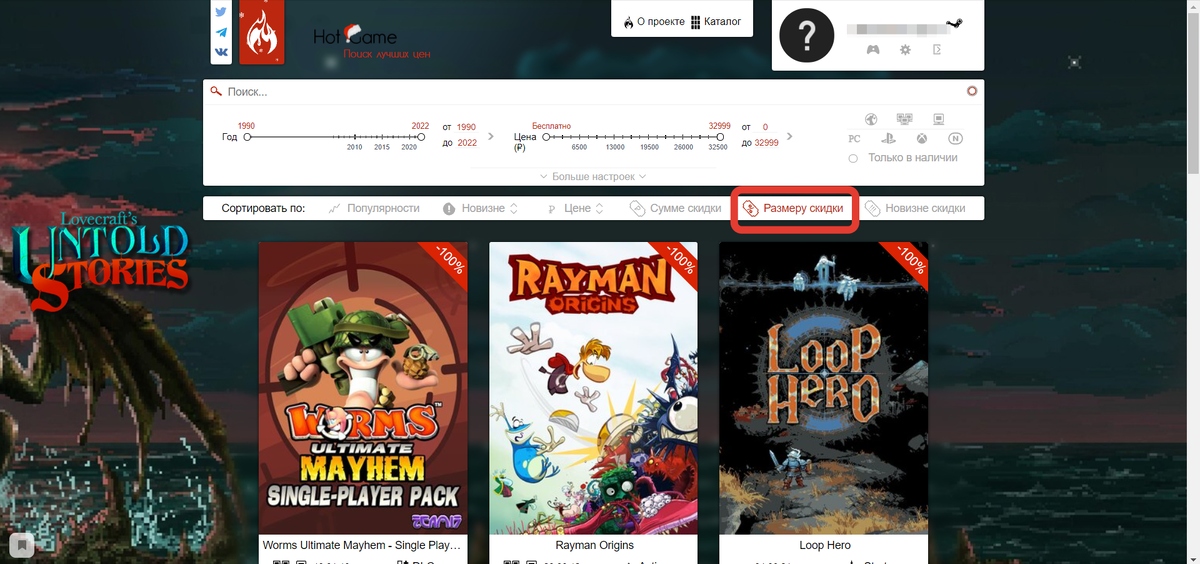Click the arrow after price range
The image size is (1200, 564).
tap(790, 136)
